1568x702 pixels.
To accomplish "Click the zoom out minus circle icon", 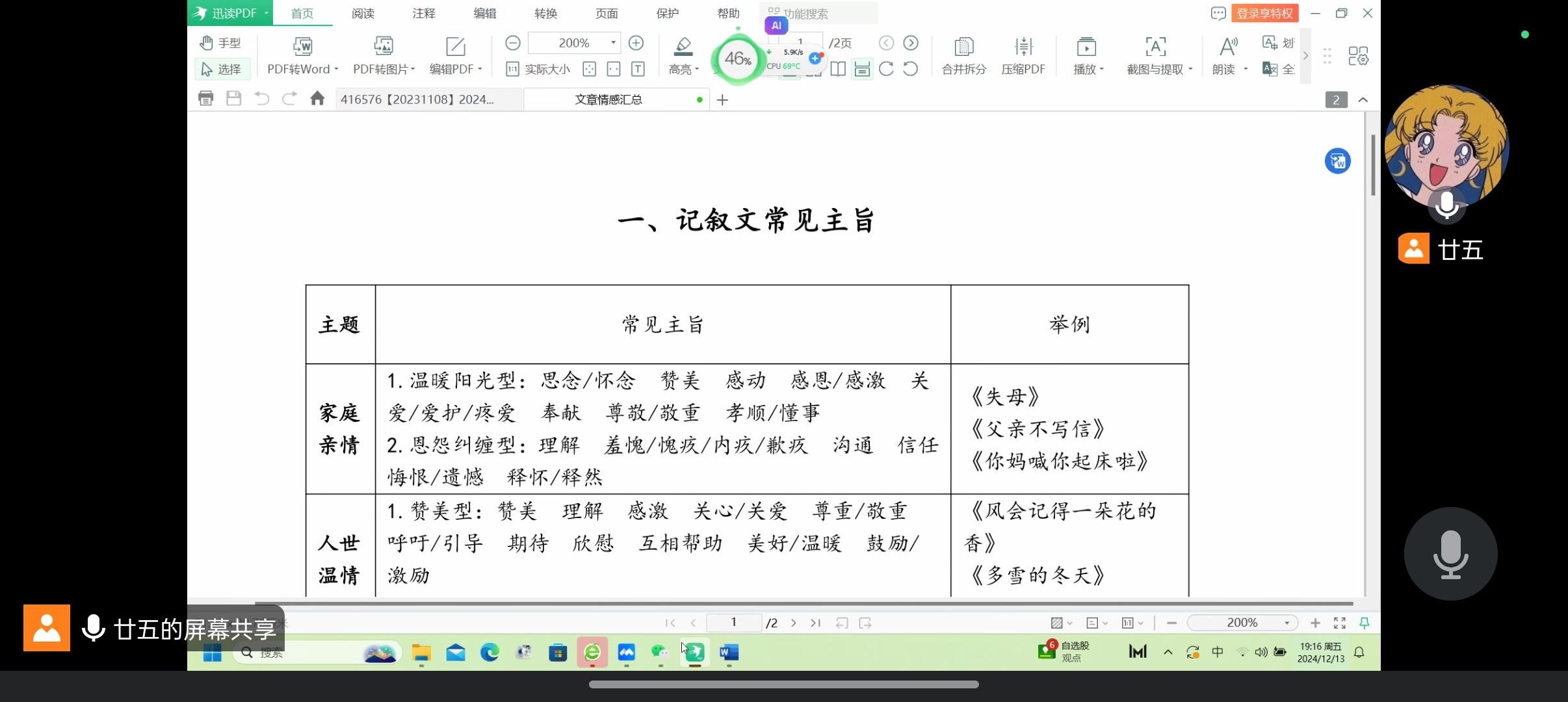I will coord(512,43).
